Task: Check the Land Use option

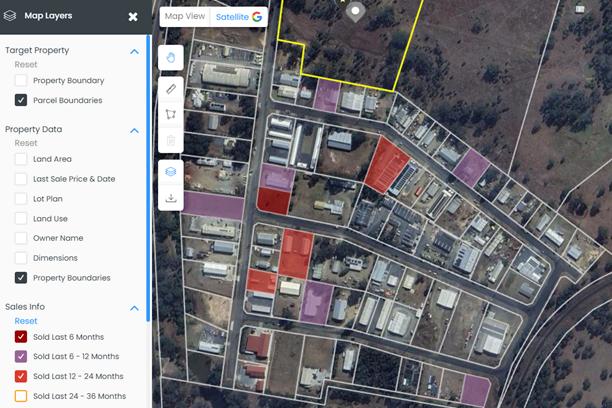Action: click(x=21, y=219)
